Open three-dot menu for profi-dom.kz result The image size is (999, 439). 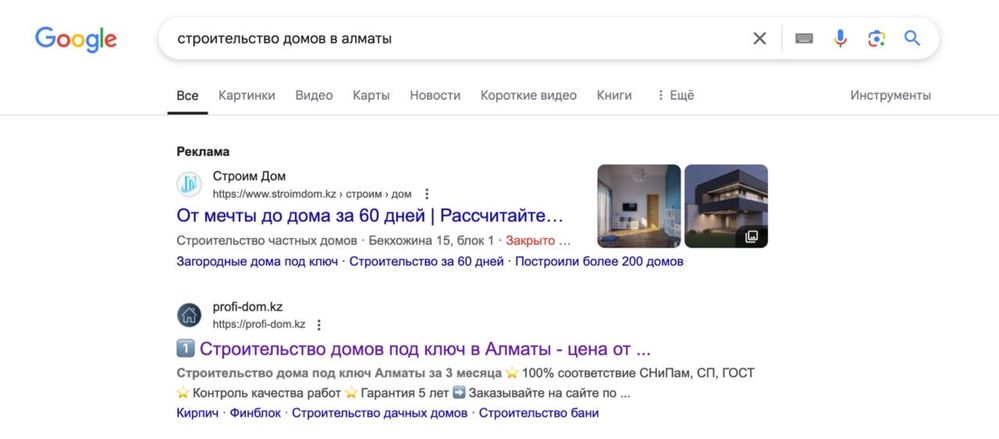tap(319, 325)
